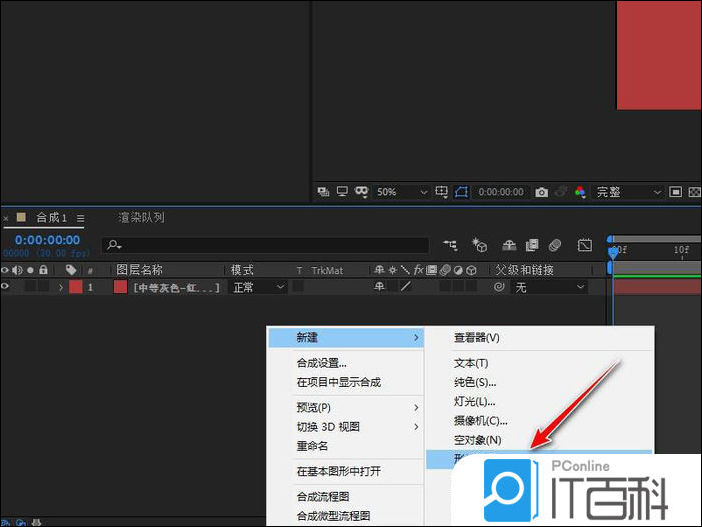Close the 合成1 timeline tab

point(5,219)
